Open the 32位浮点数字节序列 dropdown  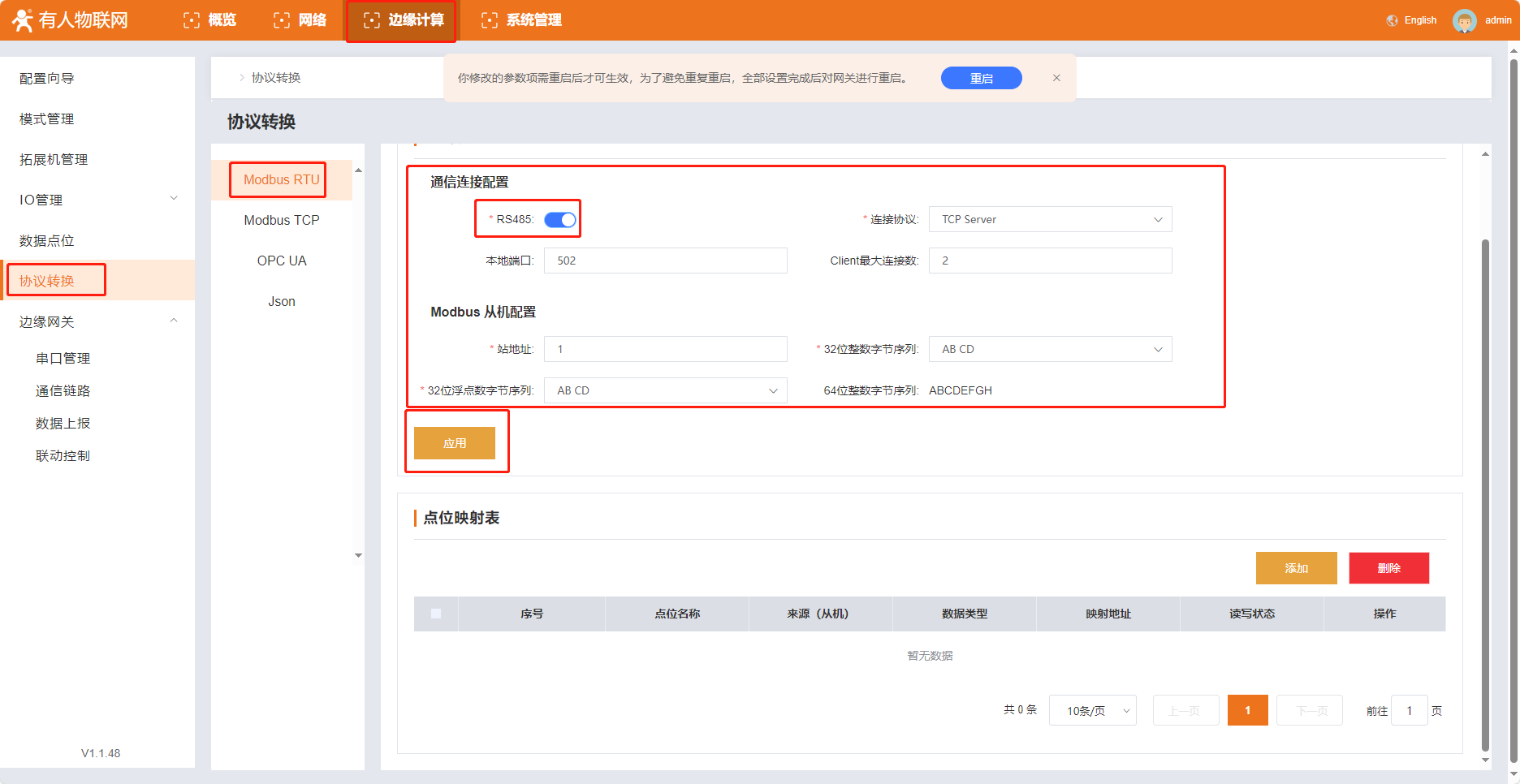tap(665, 390)
